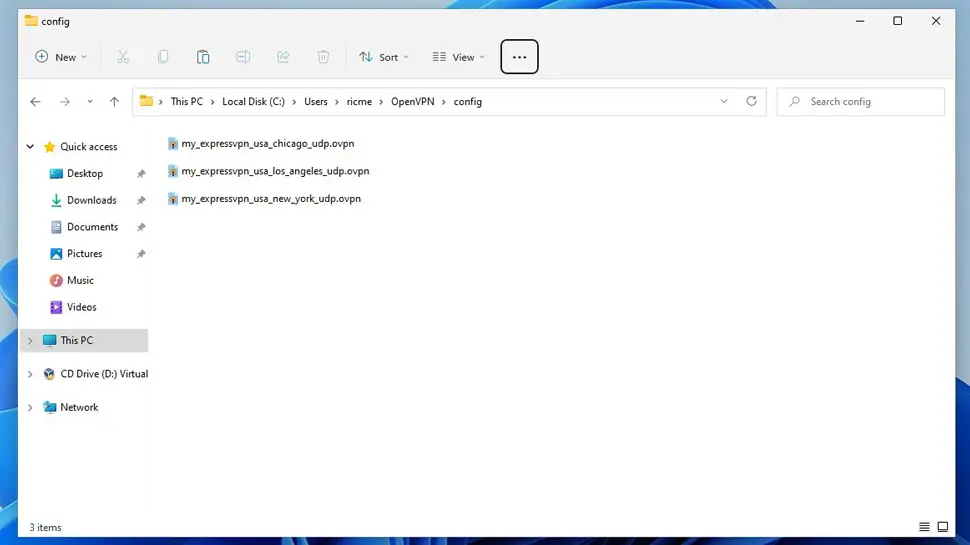This screenshot has width=970, height=545.
Task: Click the new_york ovpn file icon
Action: [x=173, y=199]
